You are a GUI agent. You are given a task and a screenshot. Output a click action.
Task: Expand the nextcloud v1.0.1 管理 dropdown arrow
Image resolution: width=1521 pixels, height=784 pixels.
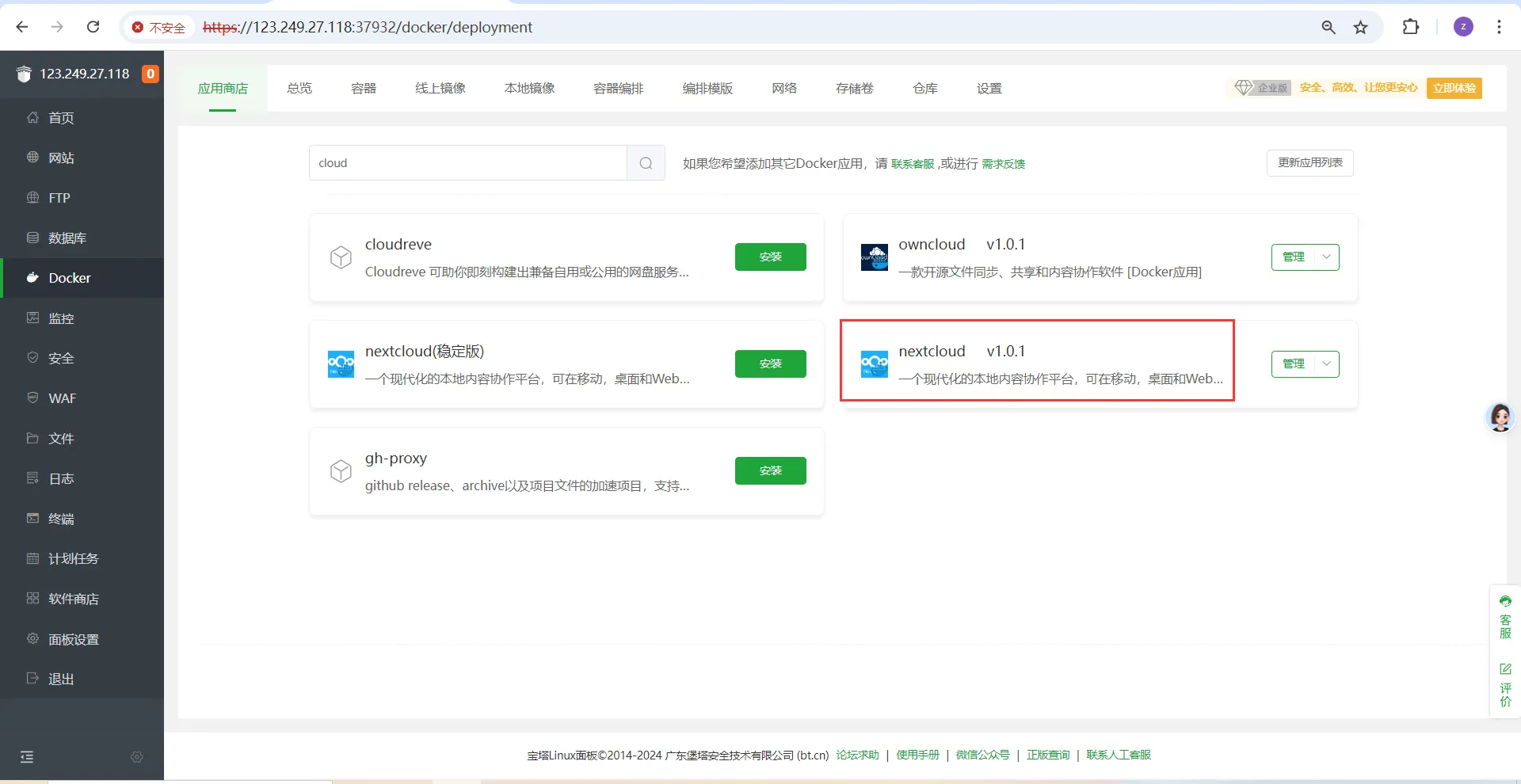[x=1326, y=364]
